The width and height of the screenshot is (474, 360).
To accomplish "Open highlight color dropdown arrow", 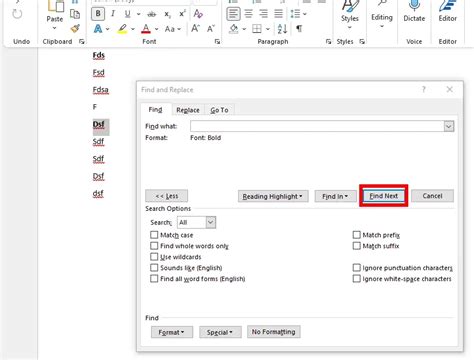I will click(x=133, y=29).
